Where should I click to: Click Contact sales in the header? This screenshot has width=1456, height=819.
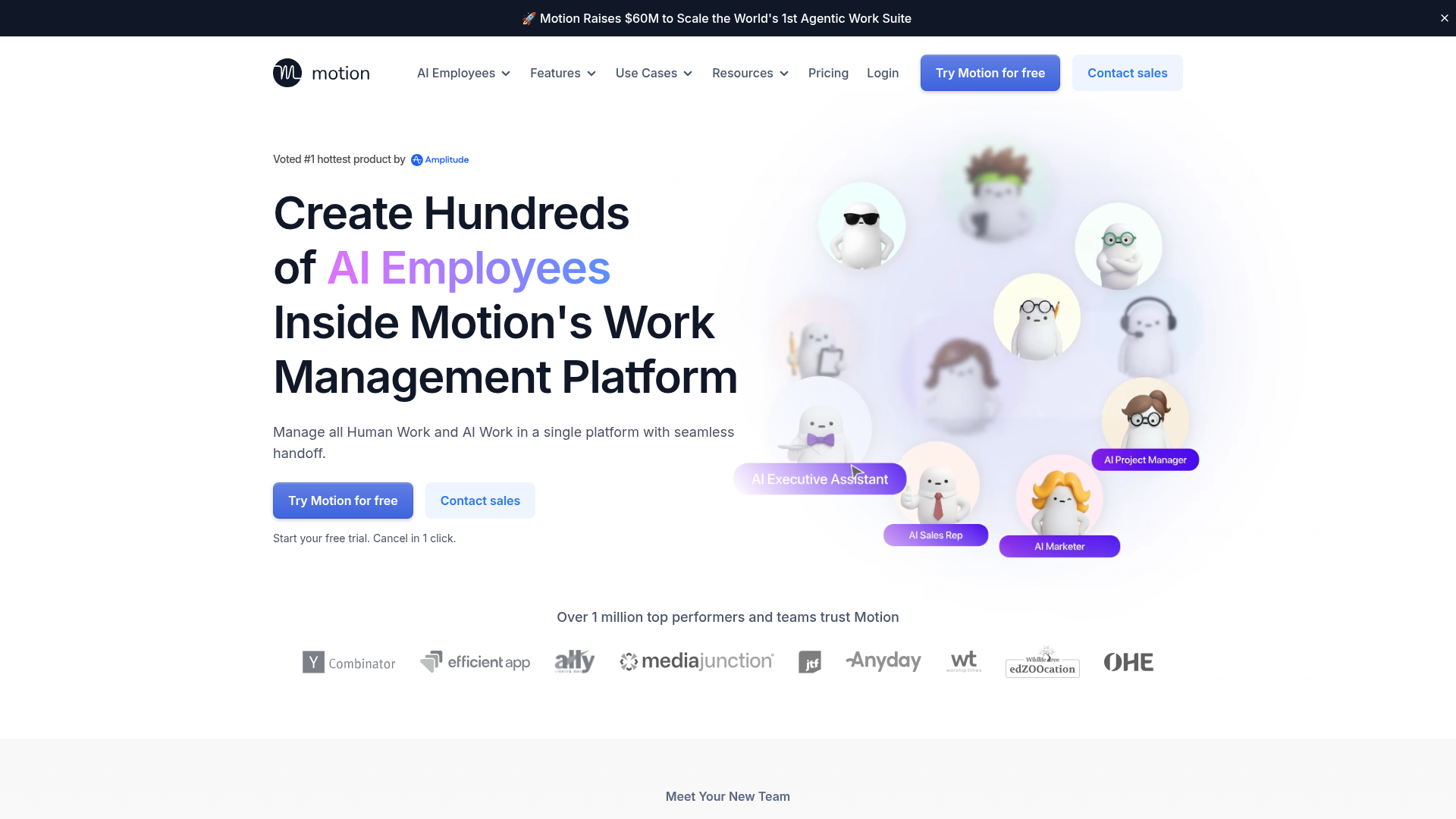1128,73
